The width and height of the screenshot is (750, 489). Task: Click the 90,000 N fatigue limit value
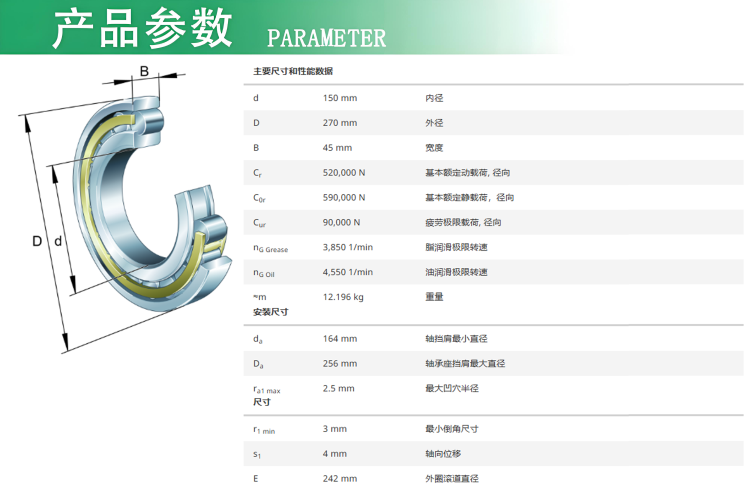click(342, 223)
